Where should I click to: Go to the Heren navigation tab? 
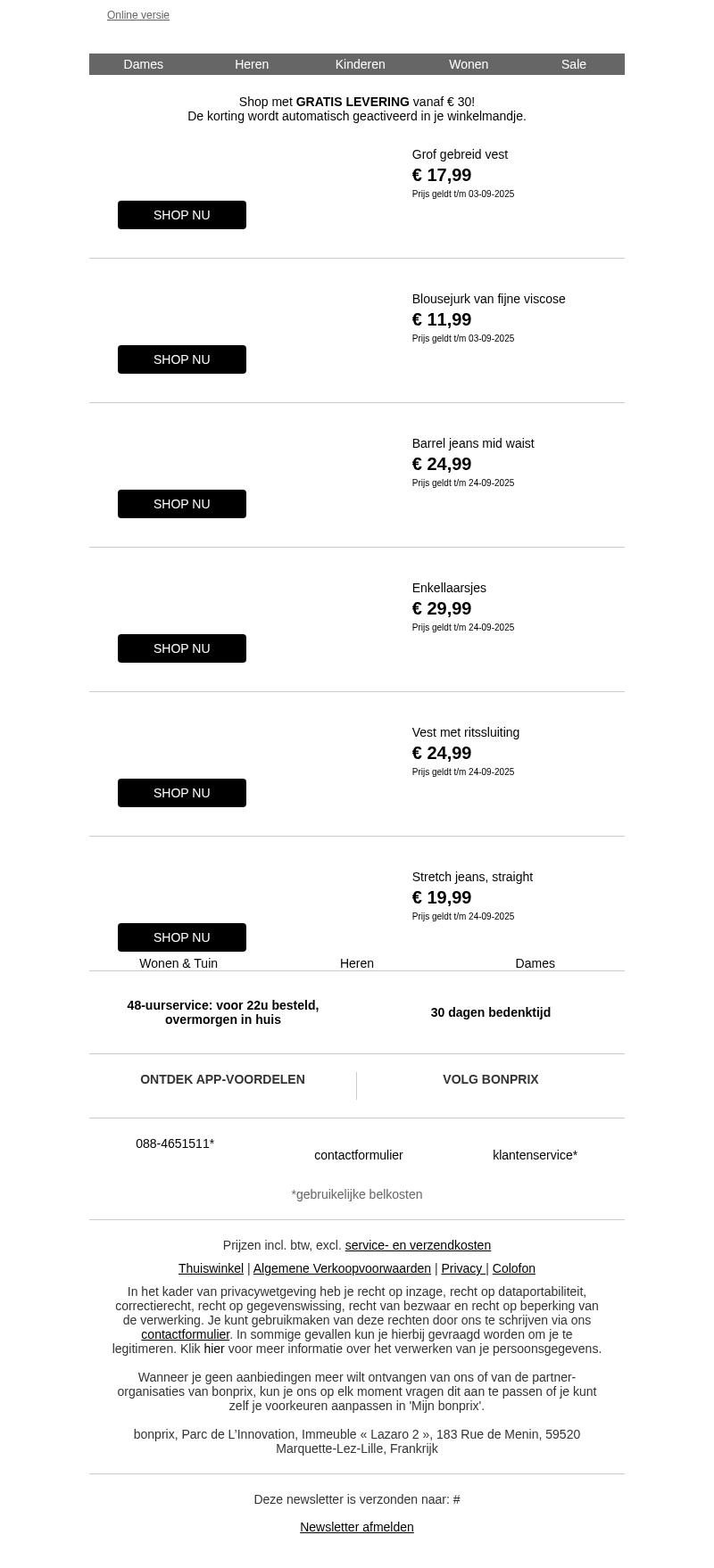coord(252,64)
